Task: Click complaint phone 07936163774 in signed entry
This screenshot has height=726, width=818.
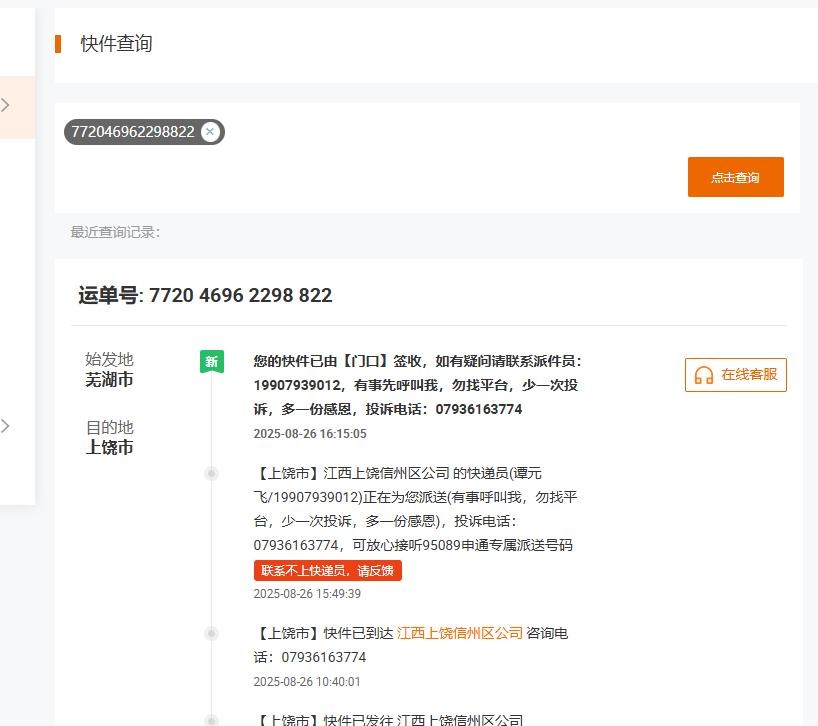Action: tap(479, 409)
